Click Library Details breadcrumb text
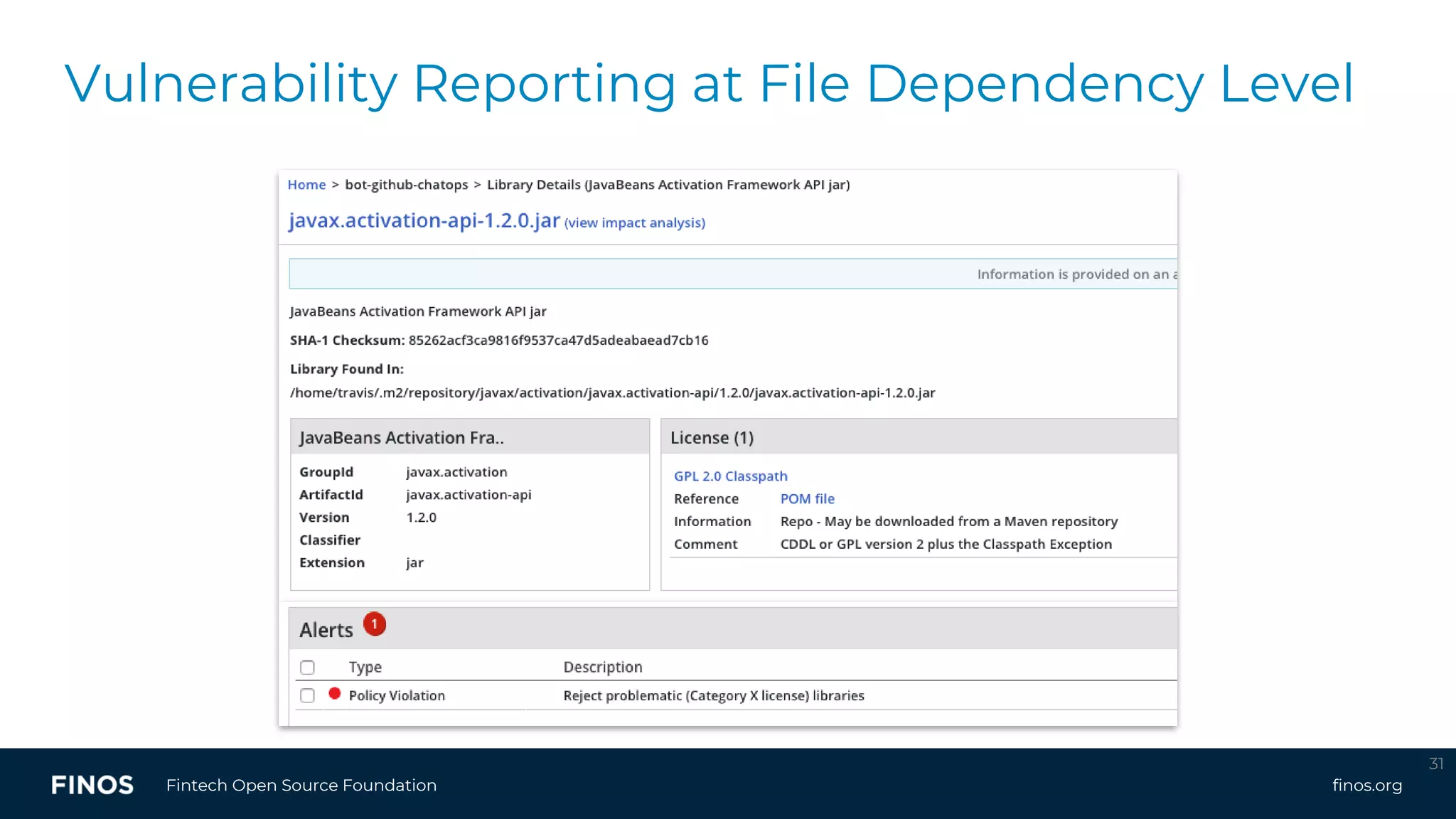 [x=668, y=185]
